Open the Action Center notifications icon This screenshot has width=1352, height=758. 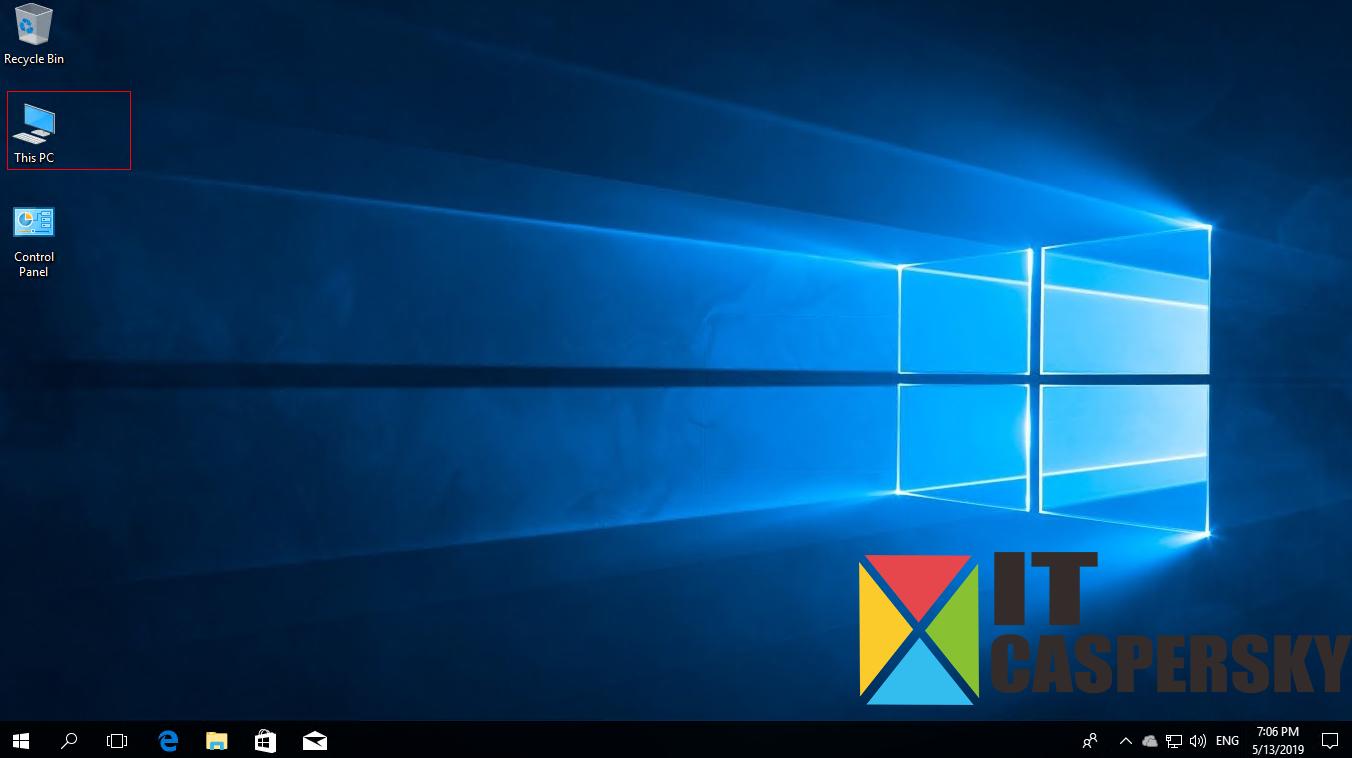click(1330, 741)
